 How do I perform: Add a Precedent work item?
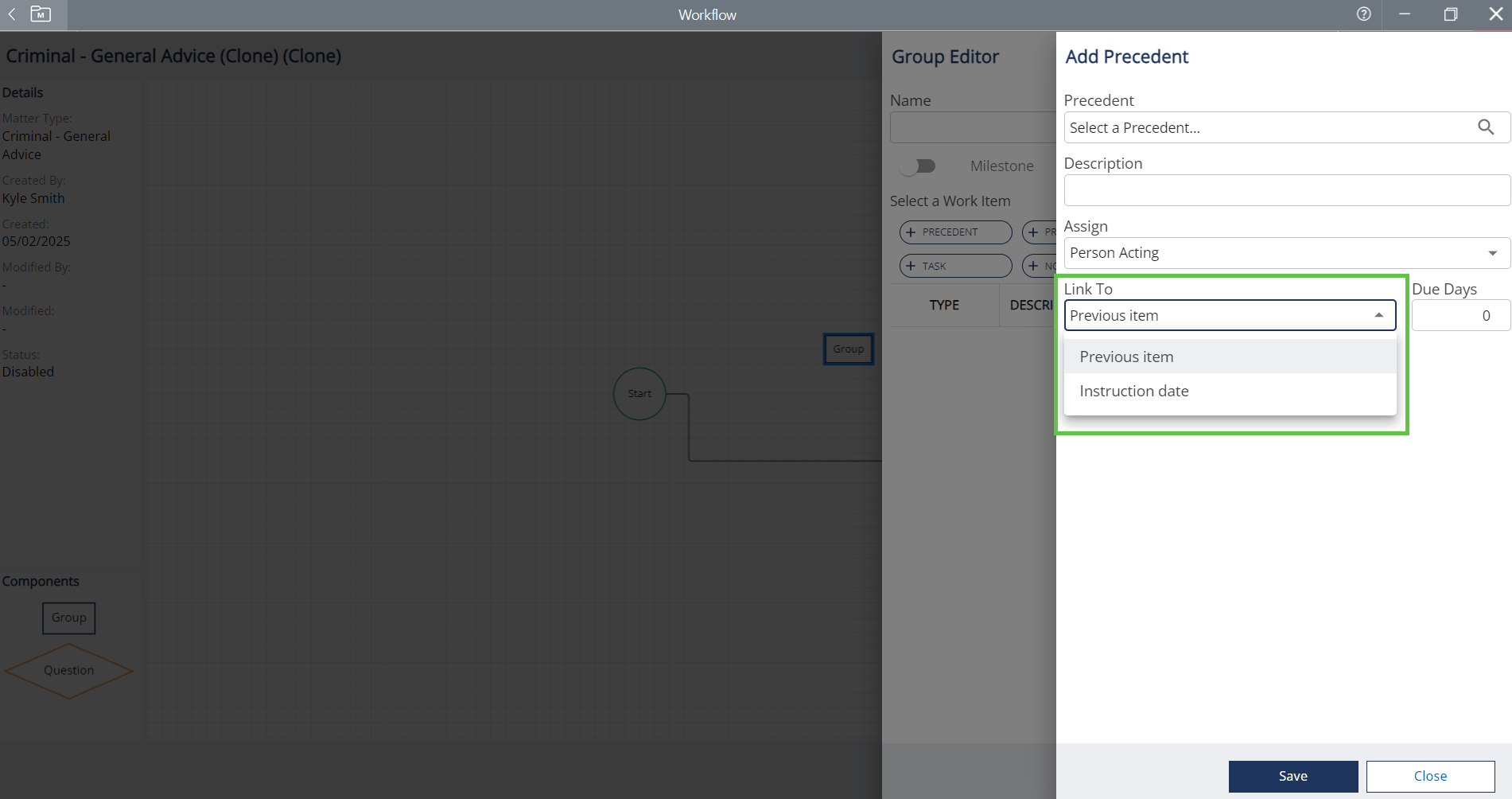(x=955, y=232)
